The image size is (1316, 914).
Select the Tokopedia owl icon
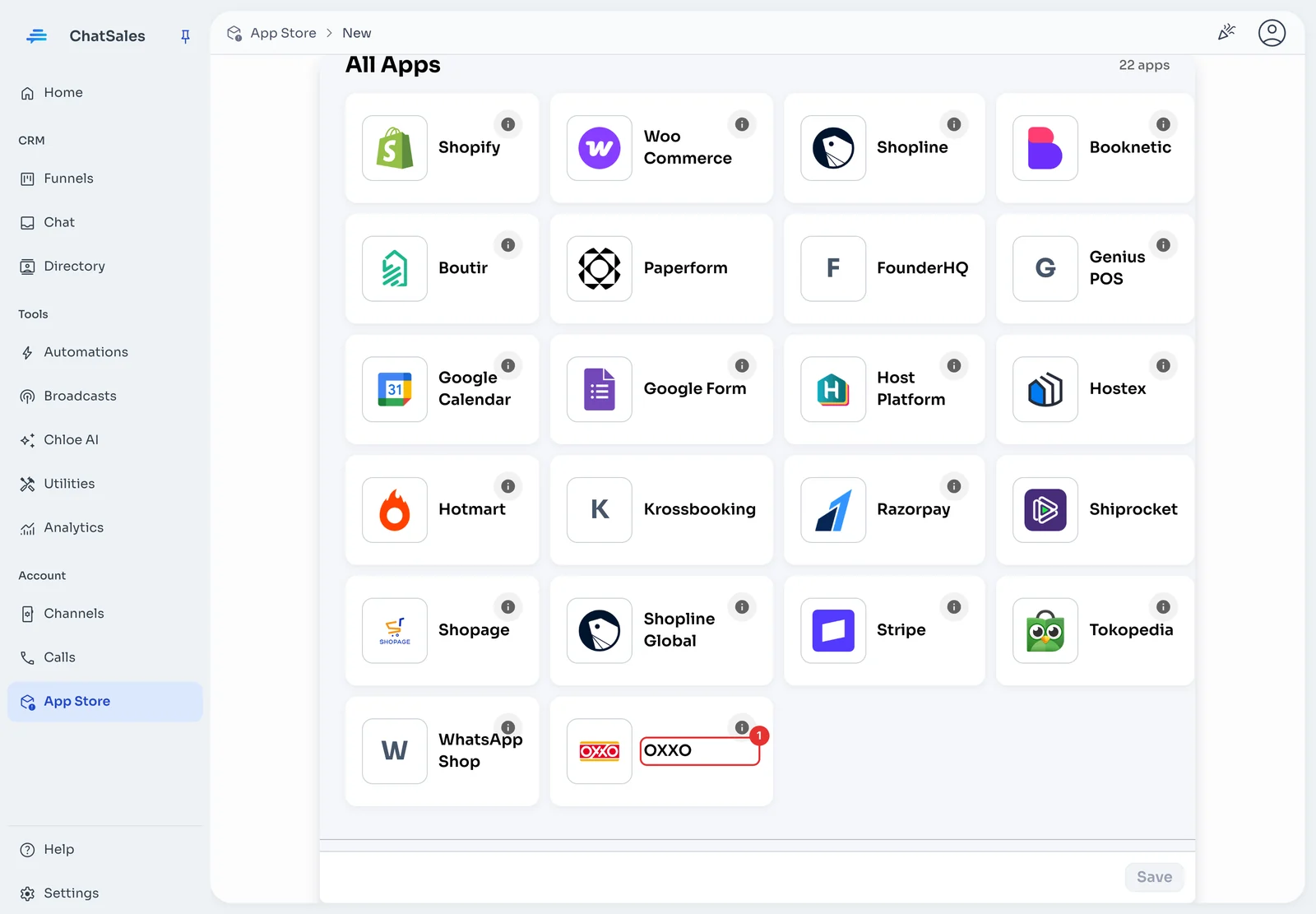click(x=1045, y=631)
